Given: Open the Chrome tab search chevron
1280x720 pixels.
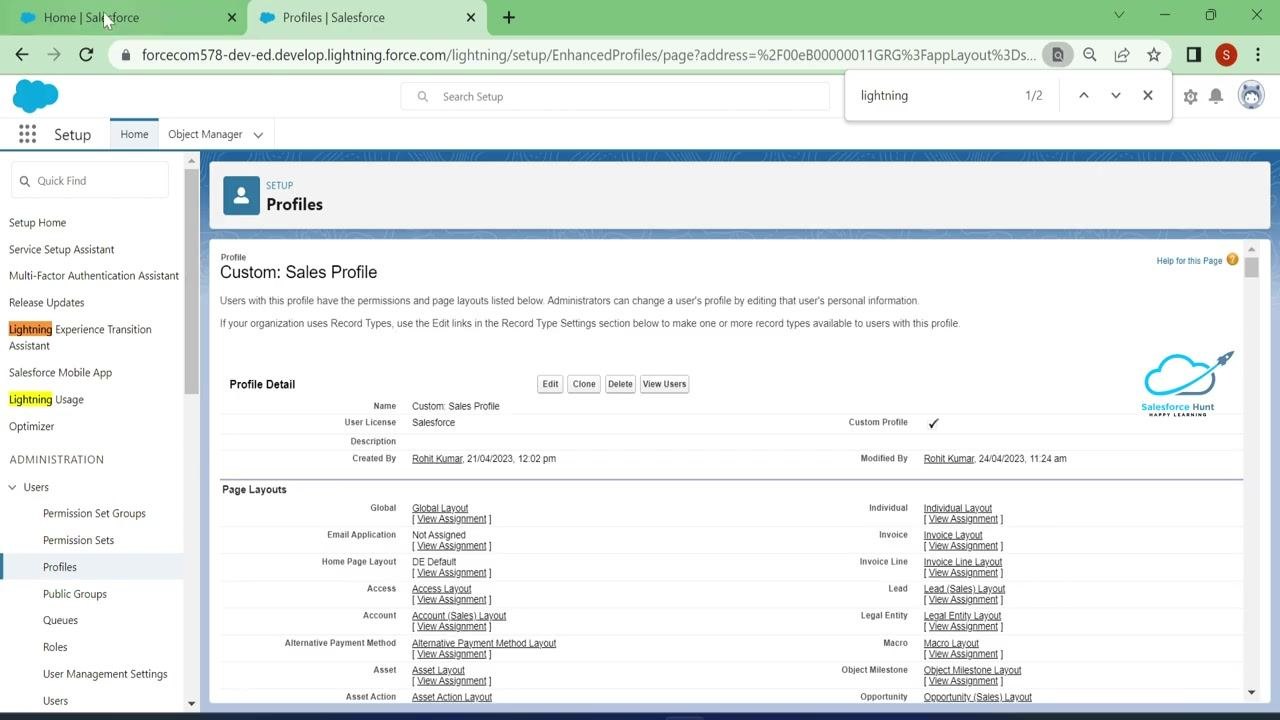Looking at the screenshot, I should click(1119, 15).
